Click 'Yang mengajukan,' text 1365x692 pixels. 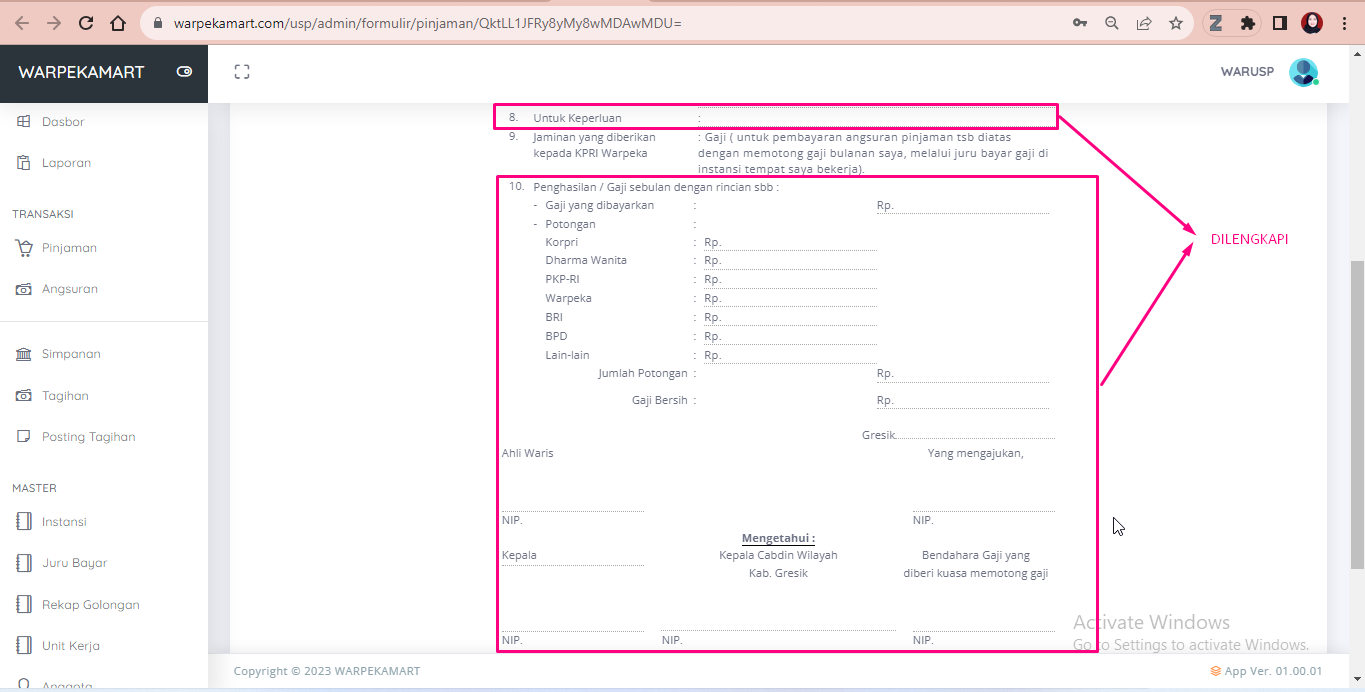coord(975,453)
